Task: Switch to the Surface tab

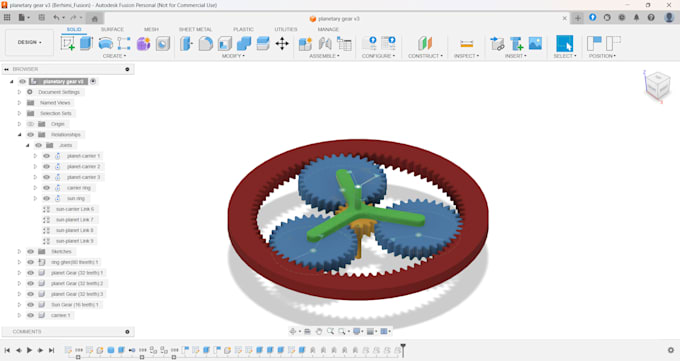Action: [x=112, y=29]
